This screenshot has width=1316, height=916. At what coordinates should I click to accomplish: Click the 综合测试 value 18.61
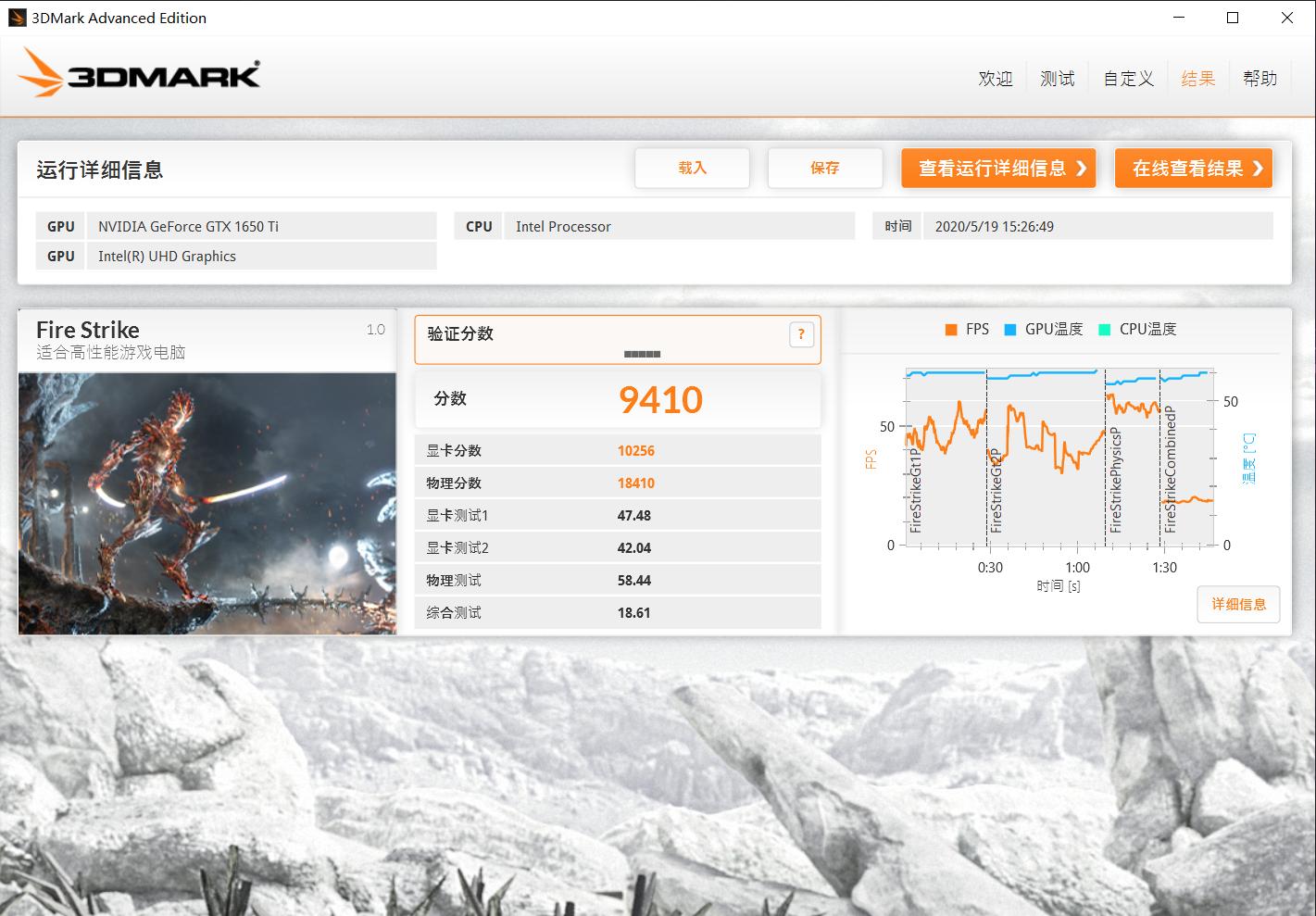tap(634, 613)
